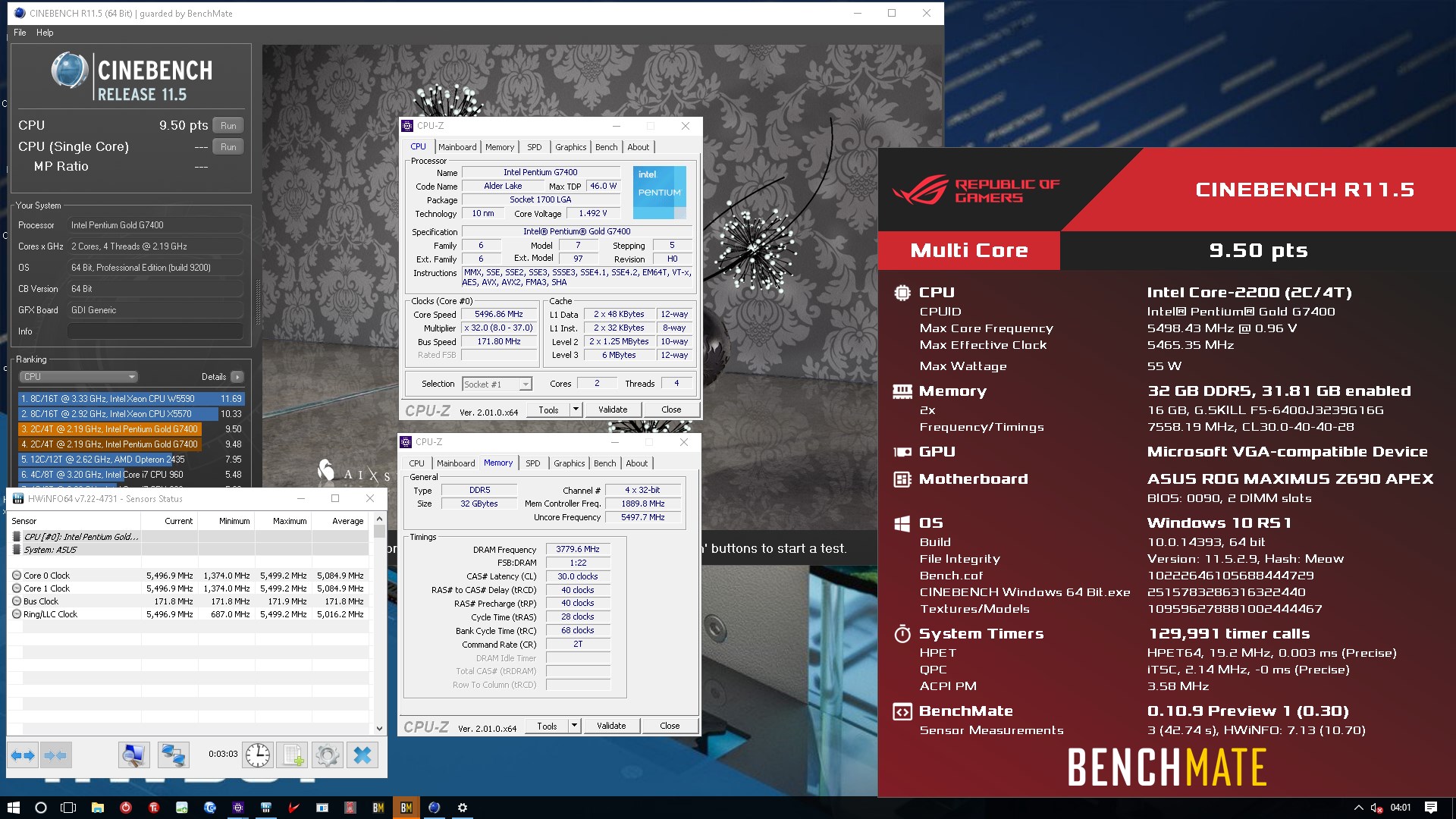
Task: Show hidden system tray icons
Action: [1358, 808]
